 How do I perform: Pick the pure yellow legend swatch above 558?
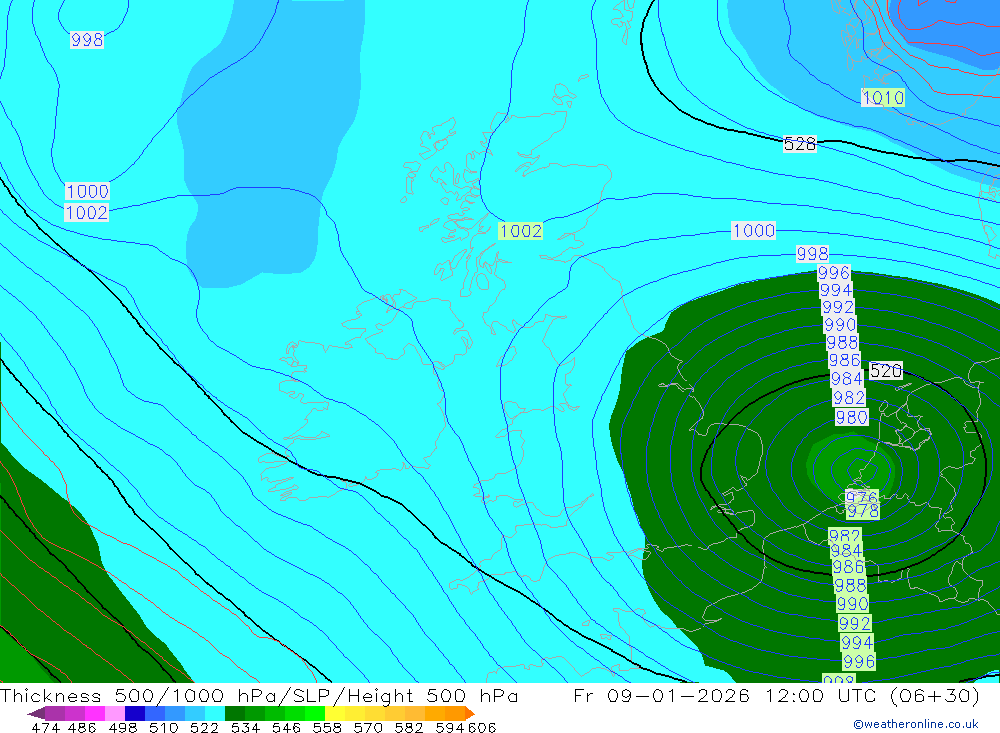[x=335, y=713]
